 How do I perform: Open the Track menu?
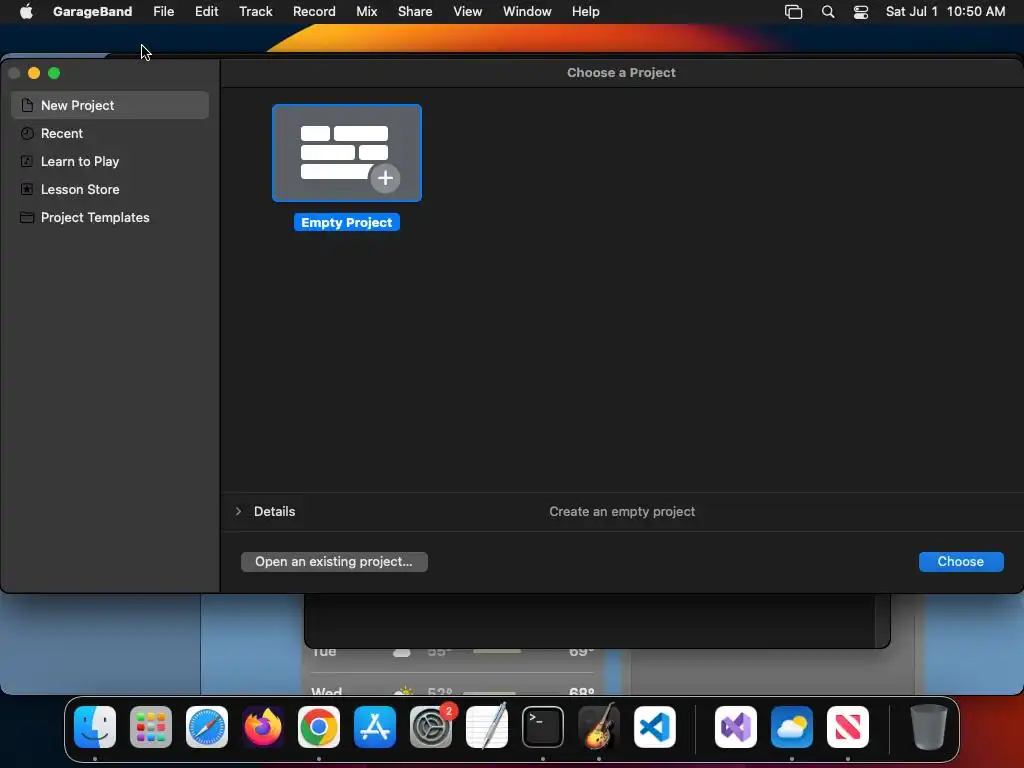[x=255, y=12]
